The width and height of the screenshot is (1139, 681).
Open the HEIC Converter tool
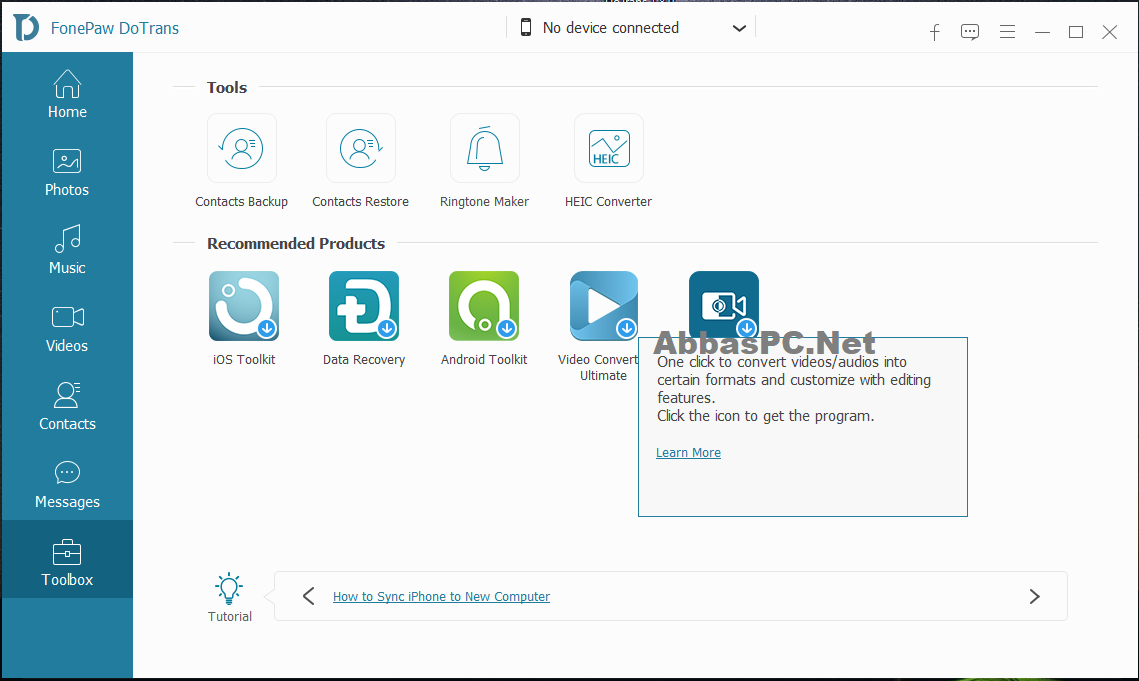[x=609, y=148]
